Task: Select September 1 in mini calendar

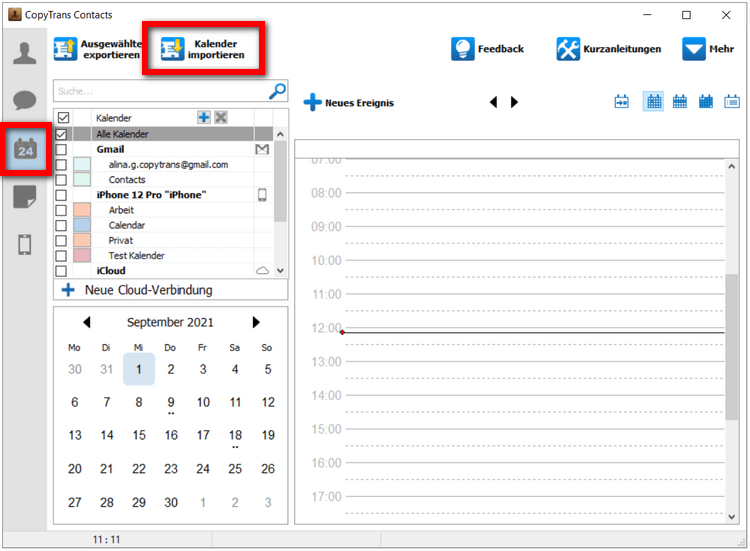Action: coord(139,369)
